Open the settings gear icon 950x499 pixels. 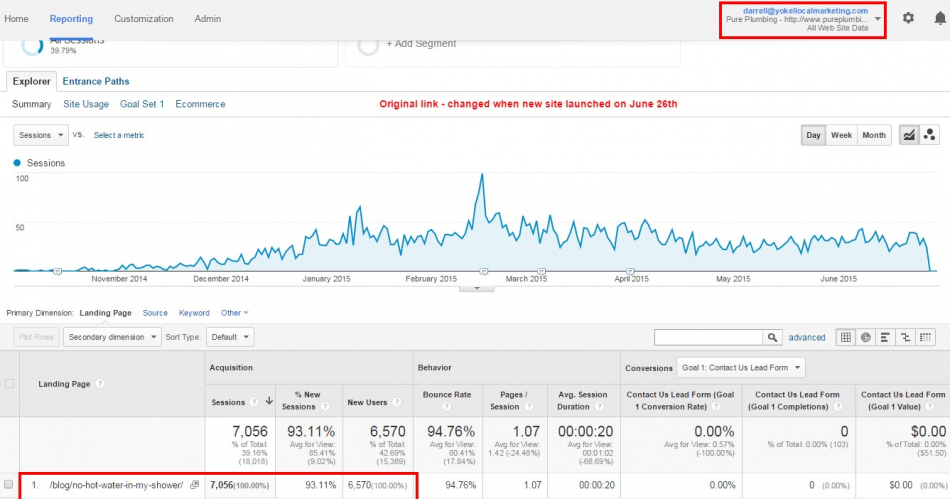pyautogui.click(x=908, y=18)
